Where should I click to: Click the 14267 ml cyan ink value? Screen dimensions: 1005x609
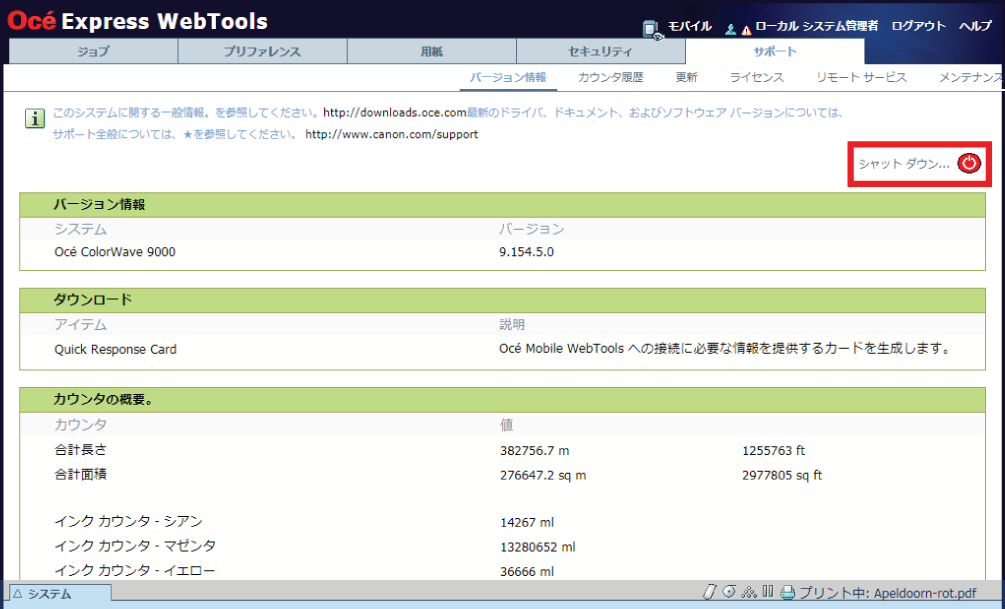point(527,522)
